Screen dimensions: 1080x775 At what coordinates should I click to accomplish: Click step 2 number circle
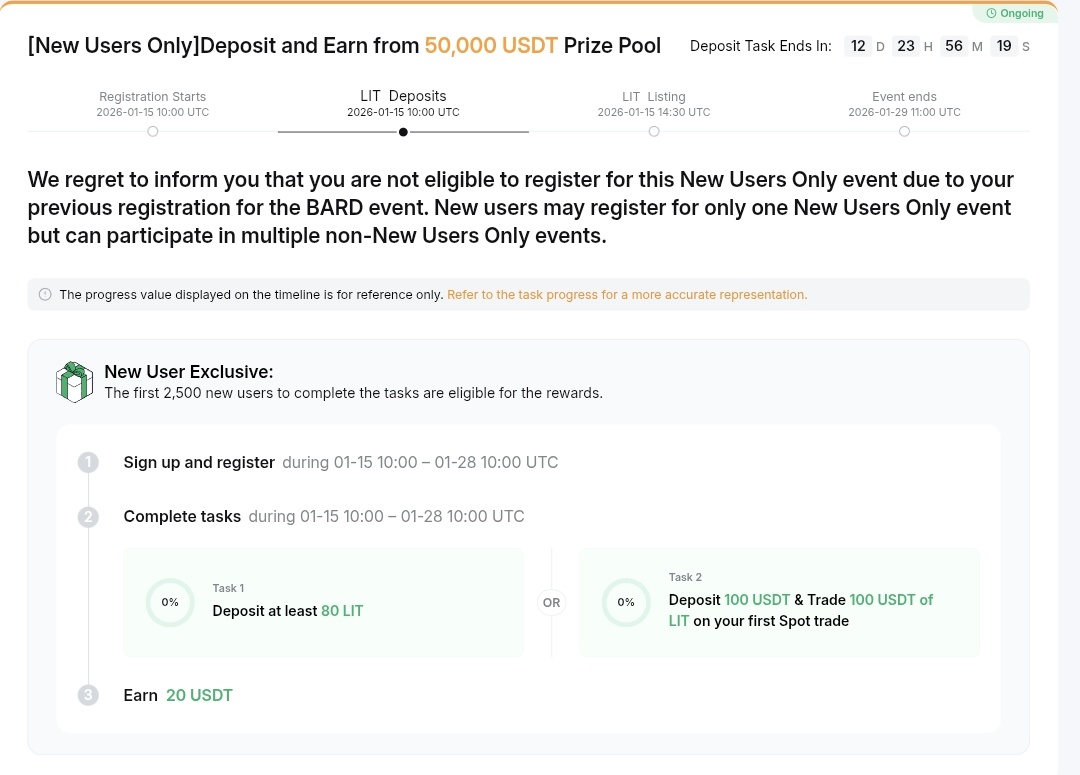tap(88, 517)
